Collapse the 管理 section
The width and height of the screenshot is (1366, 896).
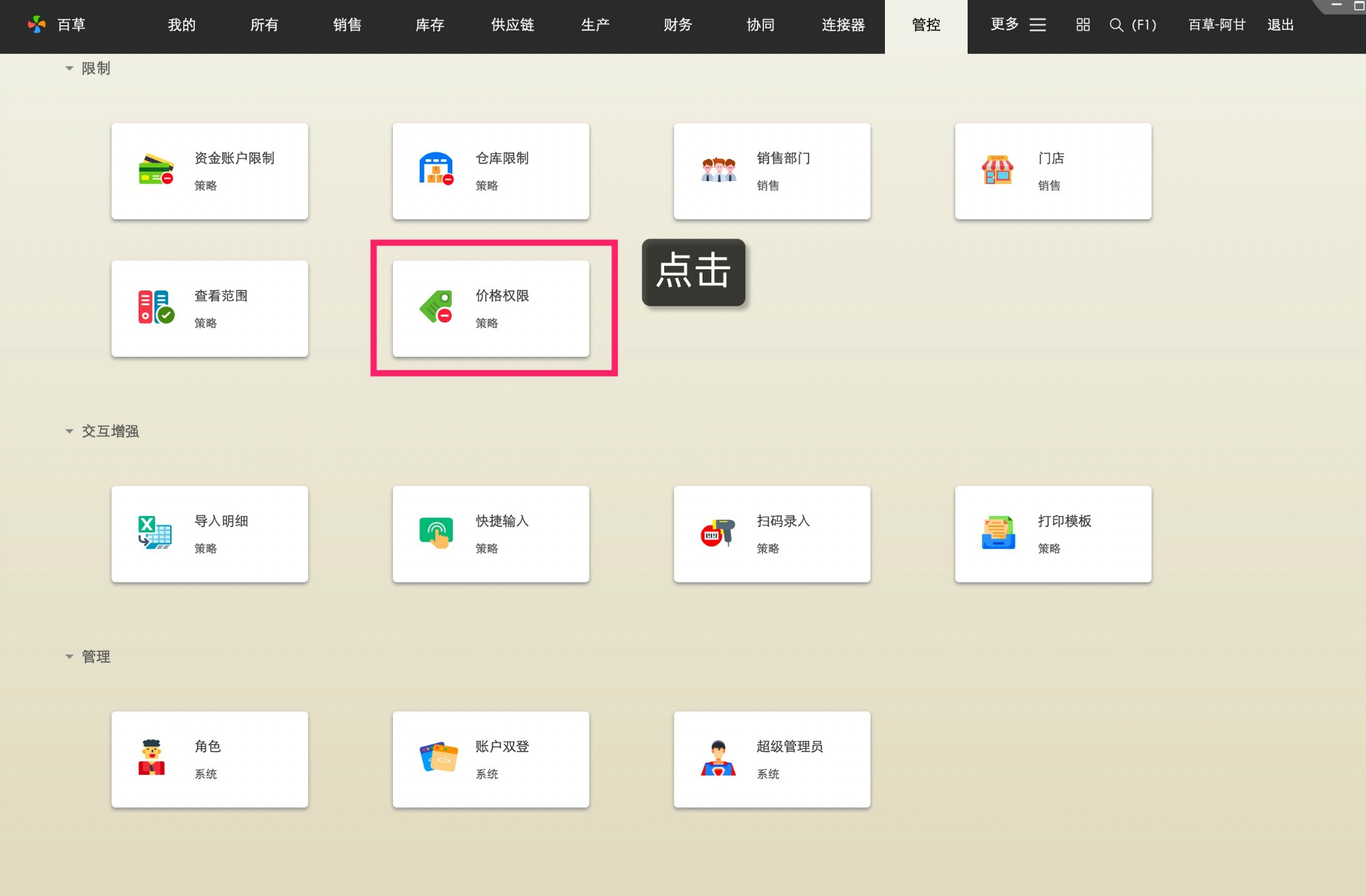[x=68, y=656]
